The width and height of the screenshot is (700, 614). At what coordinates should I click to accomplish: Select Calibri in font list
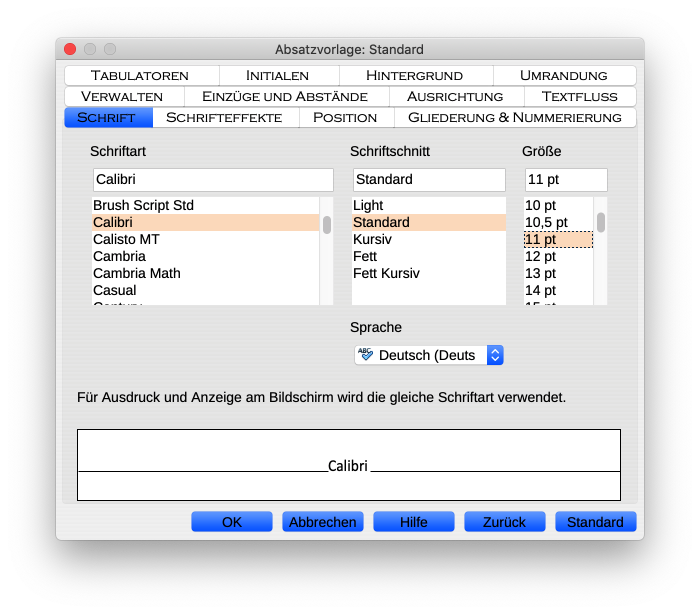click(x=206, y=222)
